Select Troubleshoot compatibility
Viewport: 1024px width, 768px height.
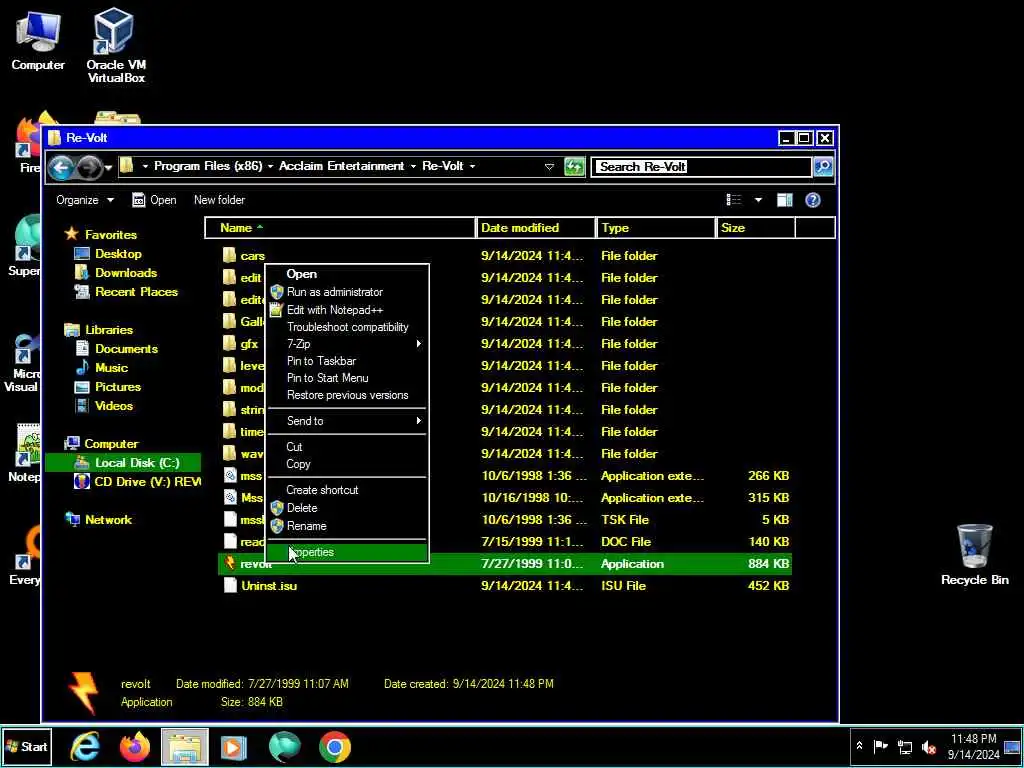[x=347, y=327]
